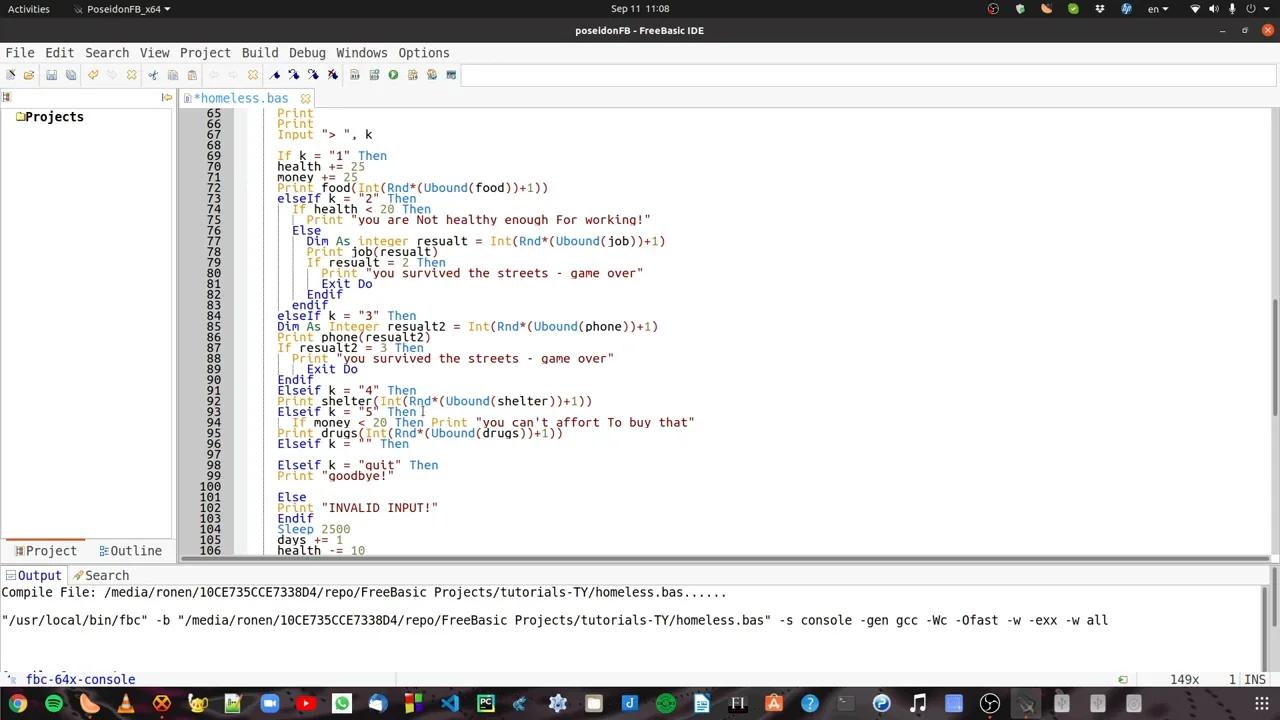Open the Debug menu
Viewport: 1280px width, 720px height.
coord(307,52)
